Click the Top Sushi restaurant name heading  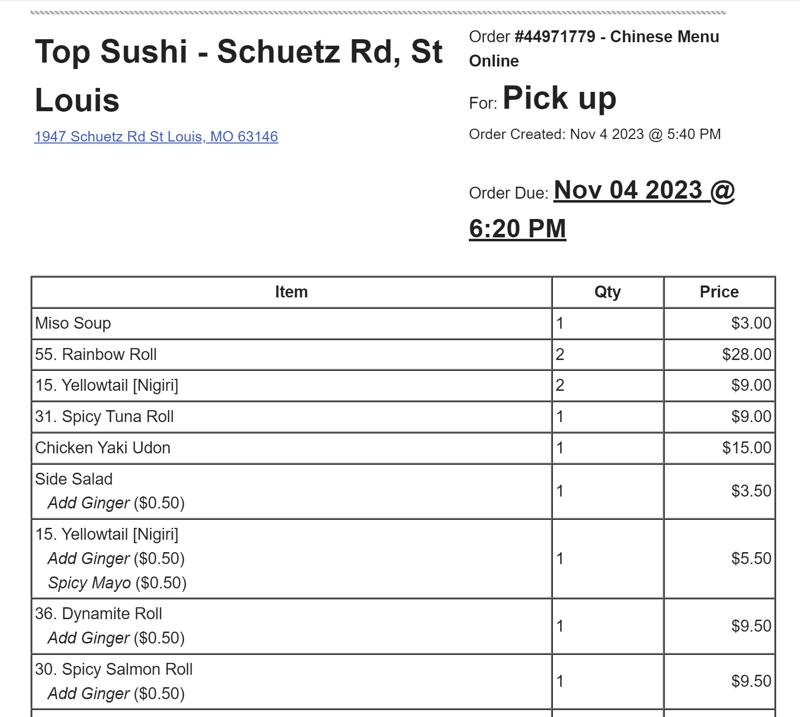tap(238, 76)
